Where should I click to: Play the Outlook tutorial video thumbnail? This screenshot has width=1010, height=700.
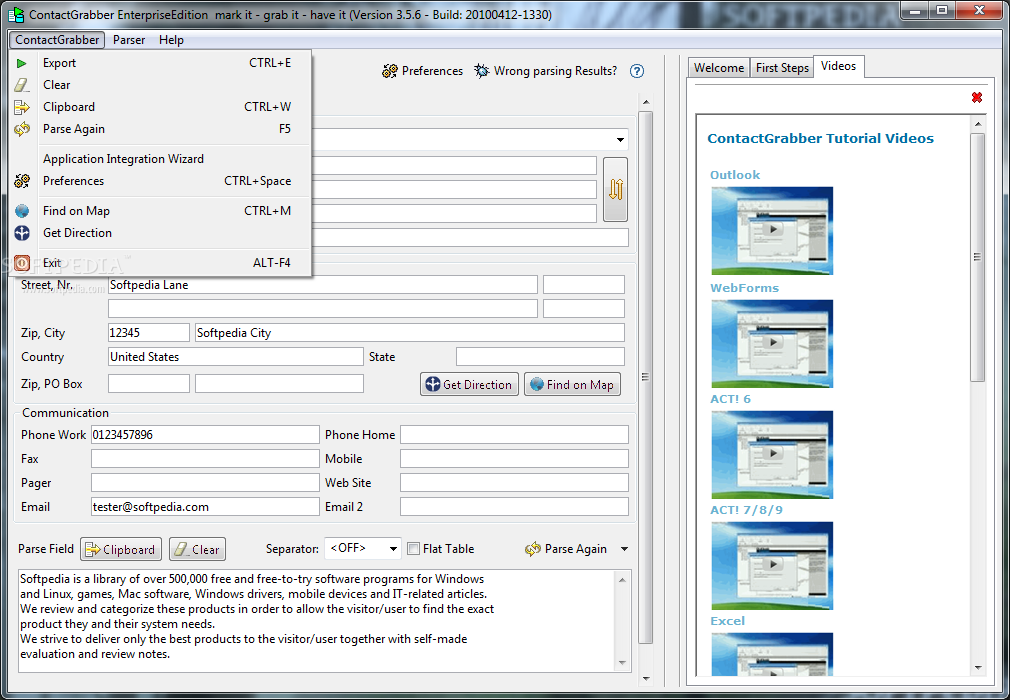click(x=772, y=231)
